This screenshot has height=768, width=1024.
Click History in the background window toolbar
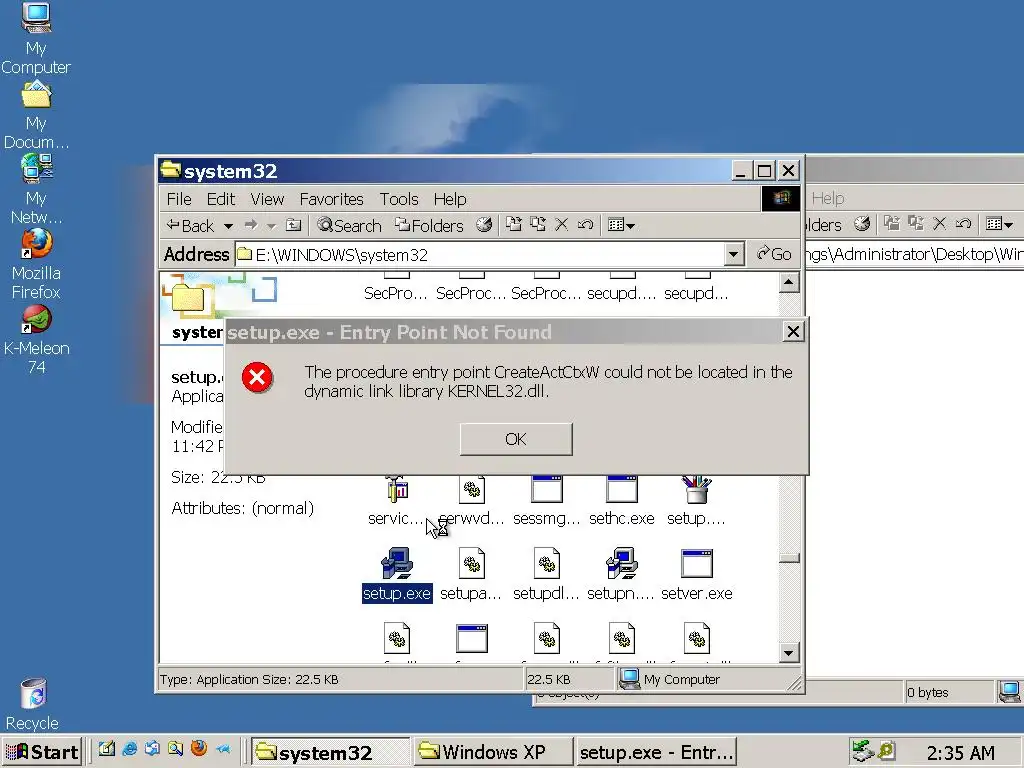pos(862,224)
